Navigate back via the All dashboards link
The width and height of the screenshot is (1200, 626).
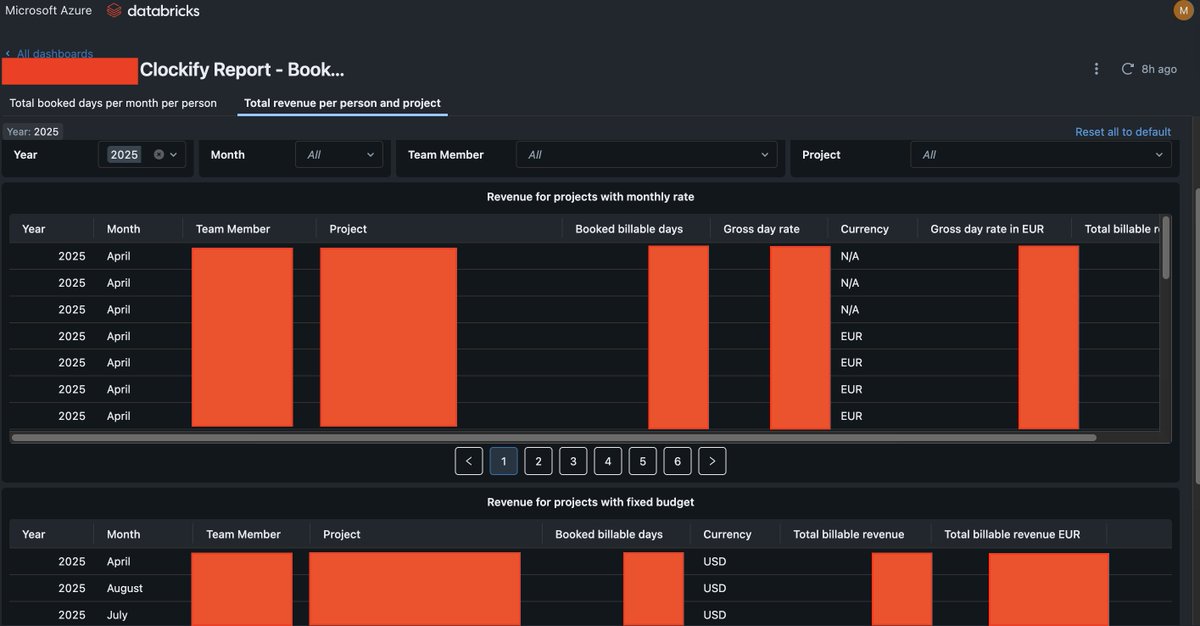(x=53, y=53)
